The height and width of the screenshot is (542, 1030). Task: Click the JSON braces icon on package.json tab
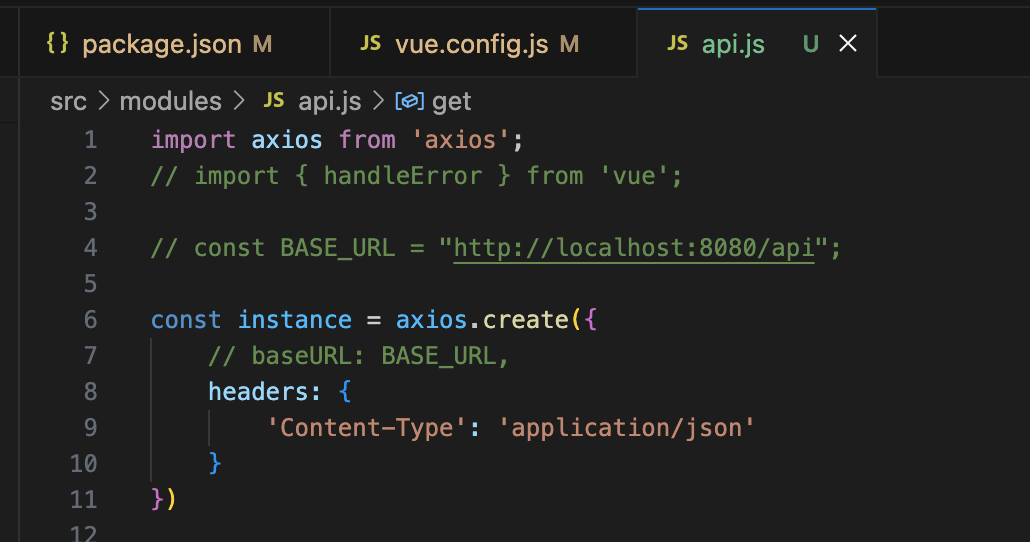point(58,43)
